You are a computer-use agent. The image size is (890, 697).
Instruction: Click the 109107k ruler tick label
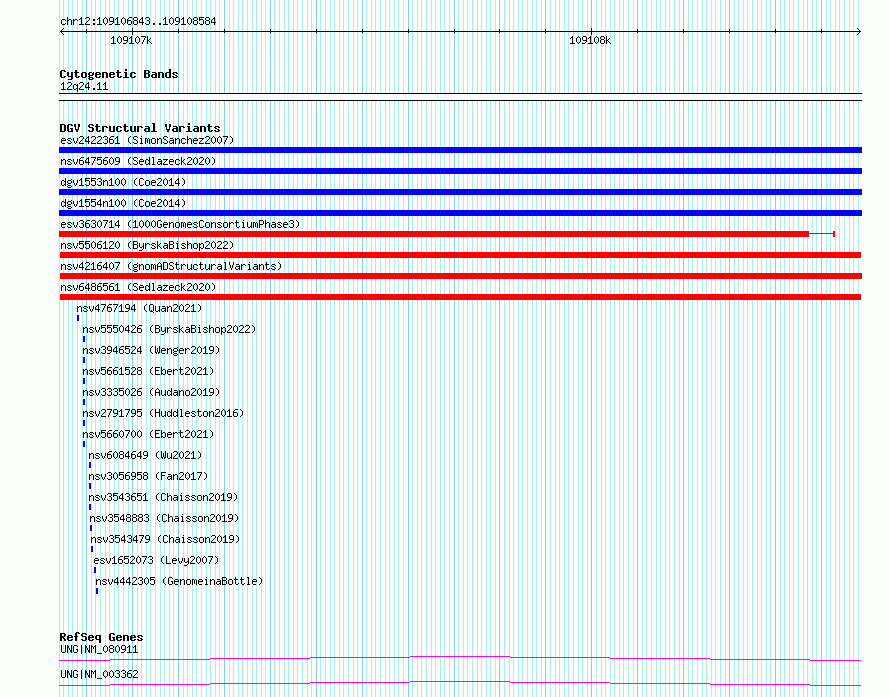pyautogui.click(x=131, y=40)
